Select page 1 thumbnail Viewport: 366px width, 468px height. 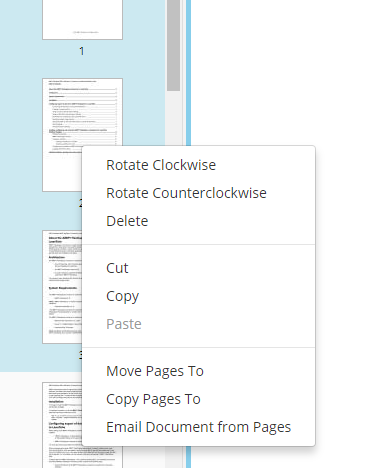tap(82, 19)
